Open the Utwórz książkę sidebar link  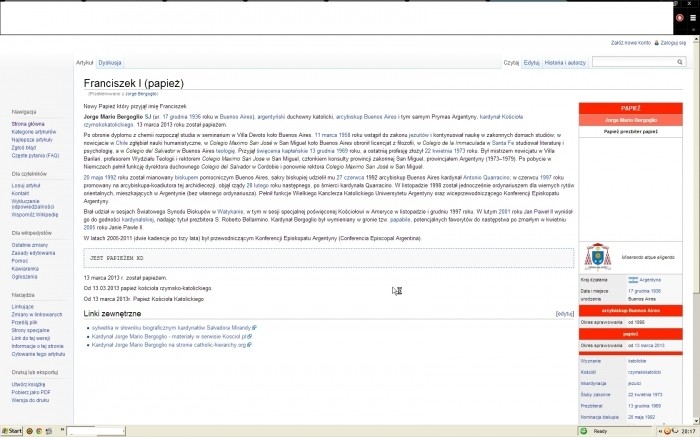29,384
